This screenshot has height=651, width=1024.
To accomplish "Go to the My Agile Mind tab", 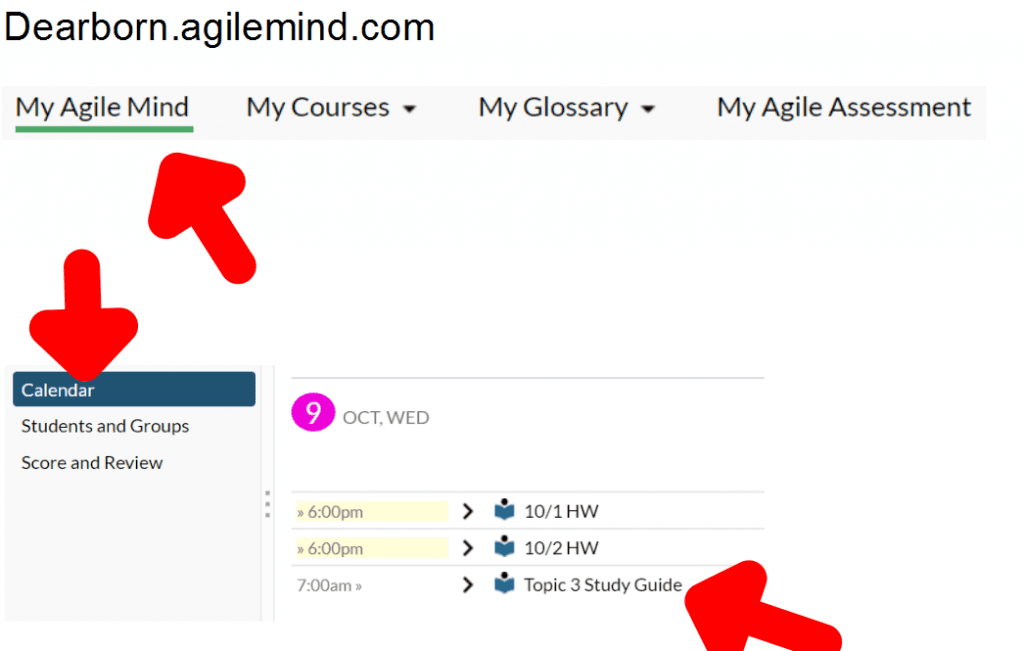I will click(x=103, y=107).
